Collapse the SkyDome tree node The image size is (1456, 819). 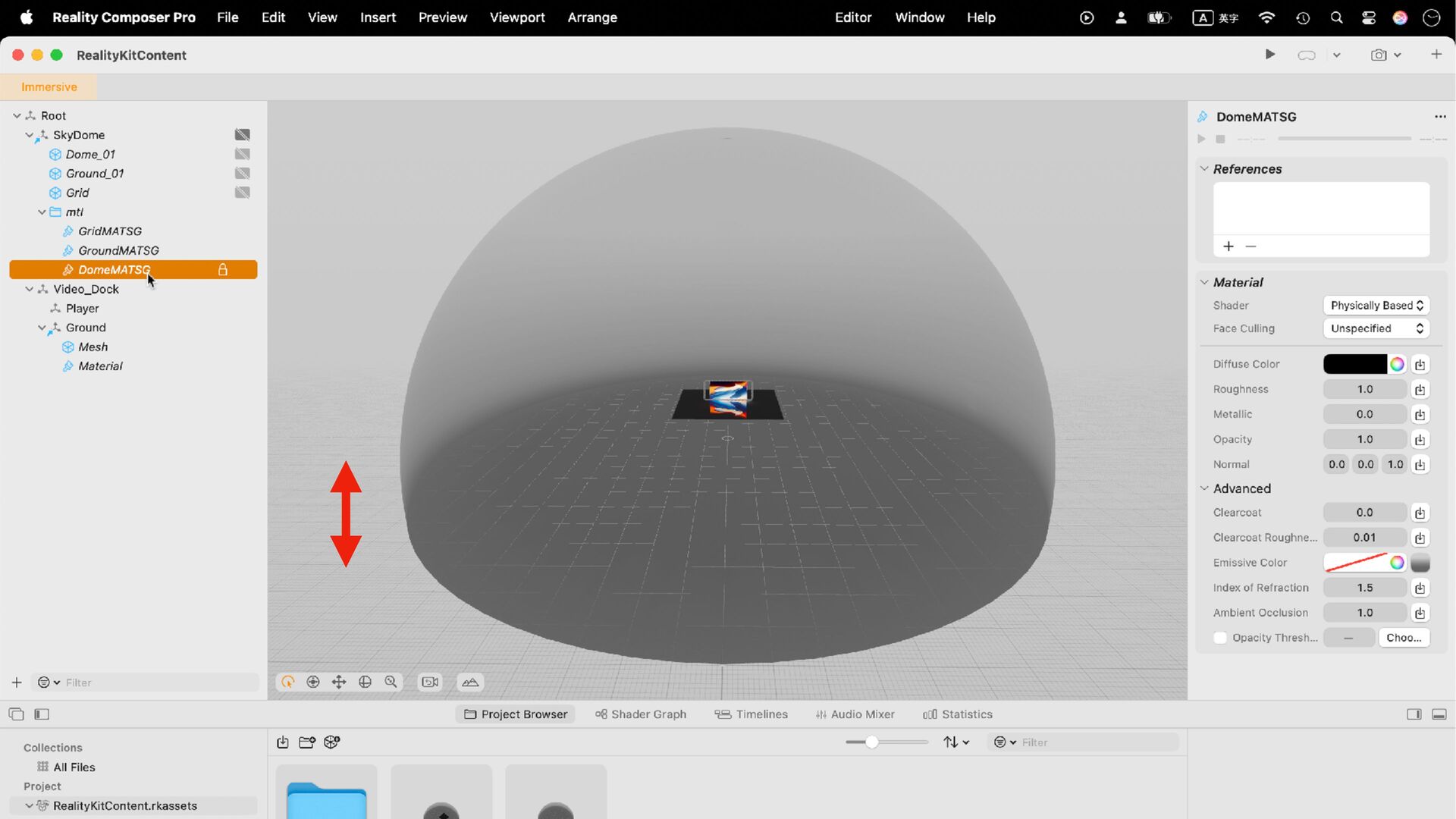pos(29,135)
